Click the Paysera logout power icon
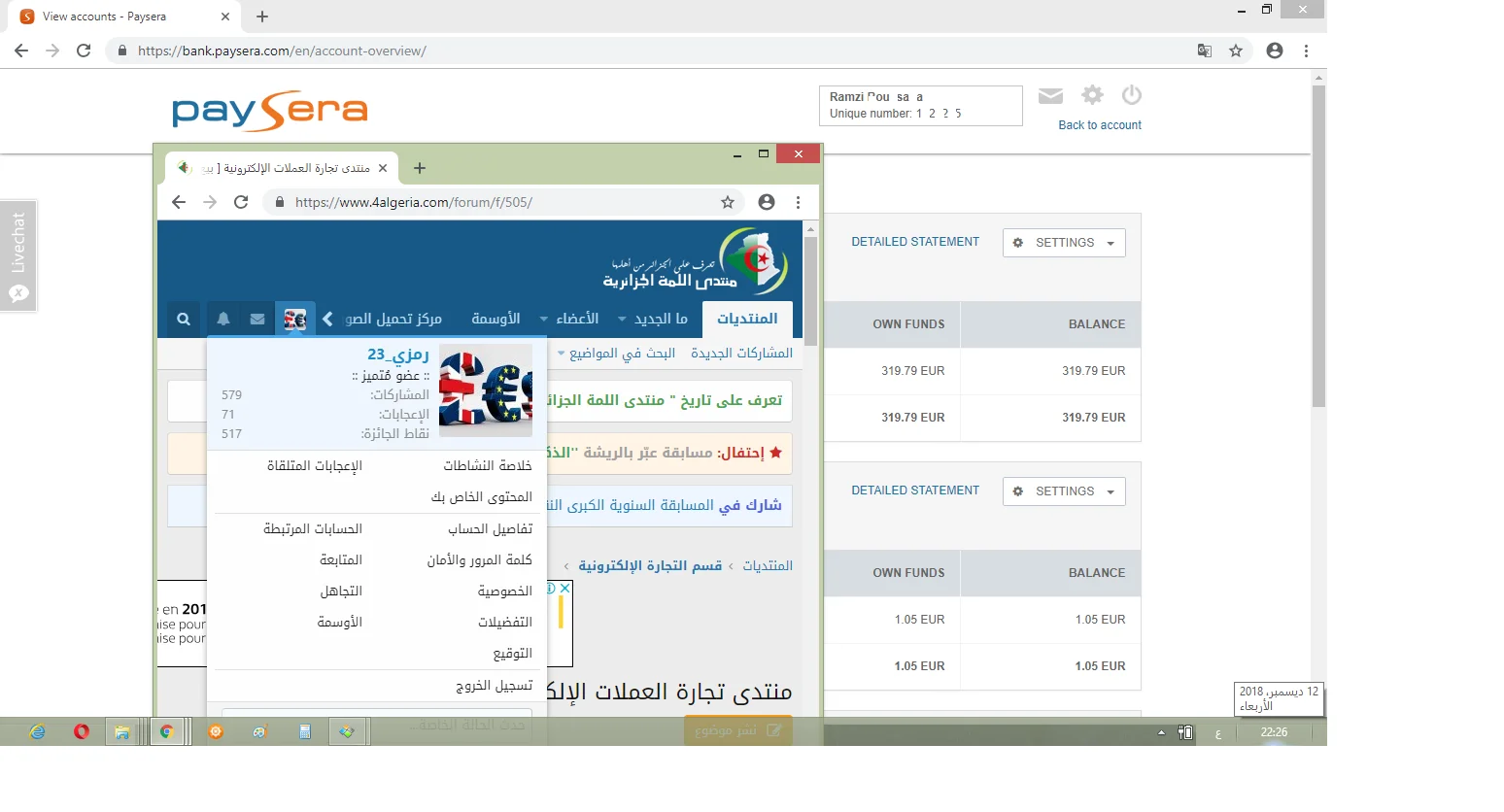 click(1131, 95)
